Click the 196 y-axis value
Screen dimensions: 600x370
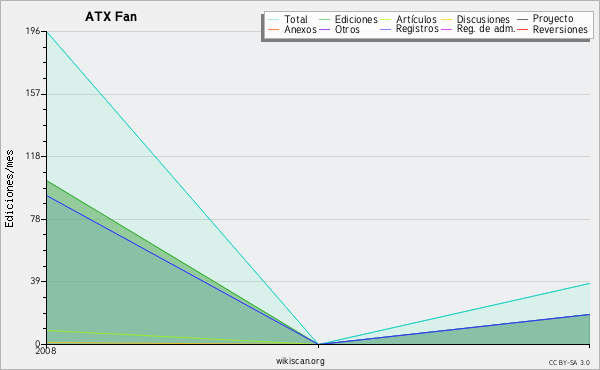point(33,31)
